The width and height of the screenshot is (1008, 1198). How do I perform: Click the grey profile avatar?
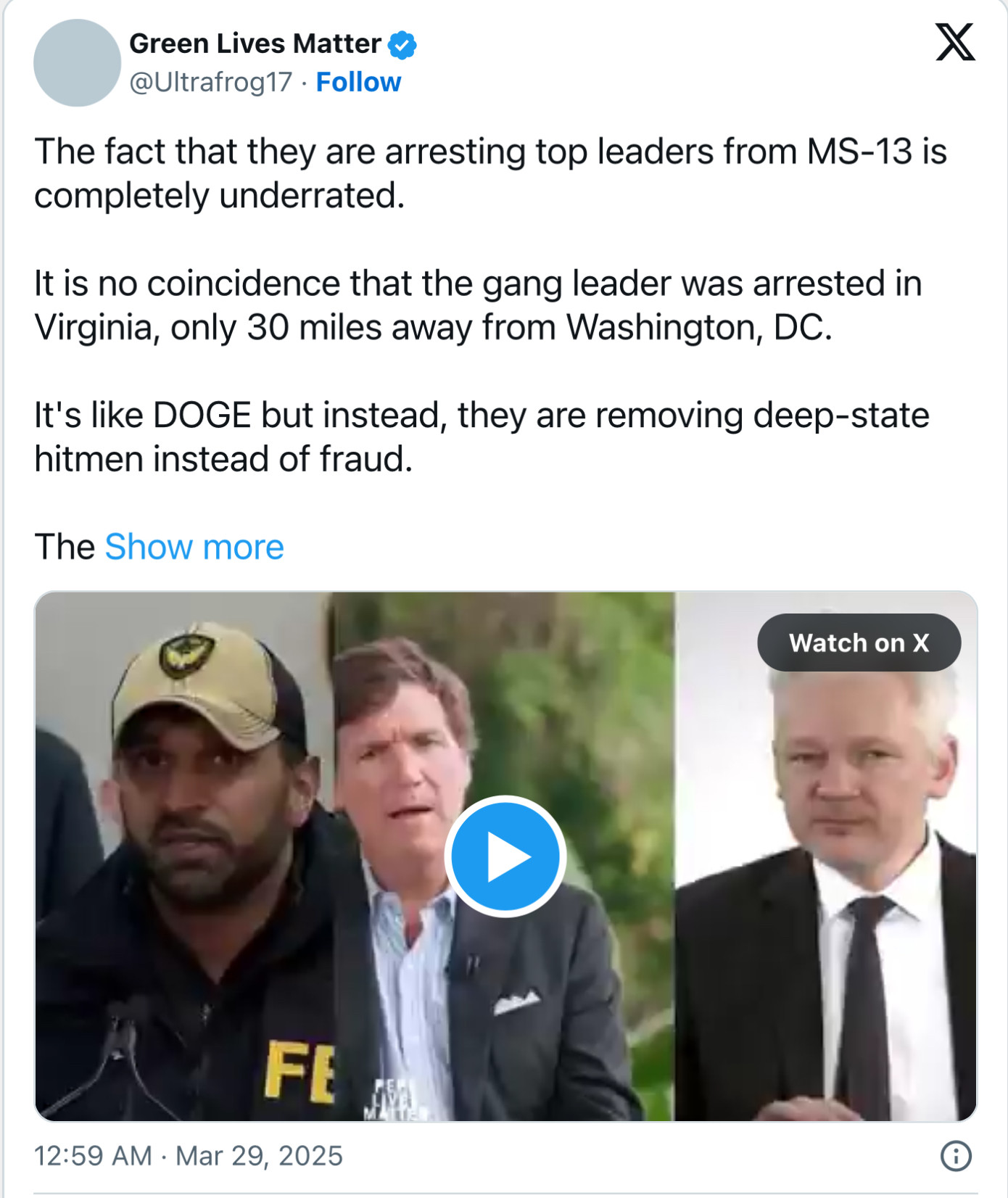(x=77, y=63)
